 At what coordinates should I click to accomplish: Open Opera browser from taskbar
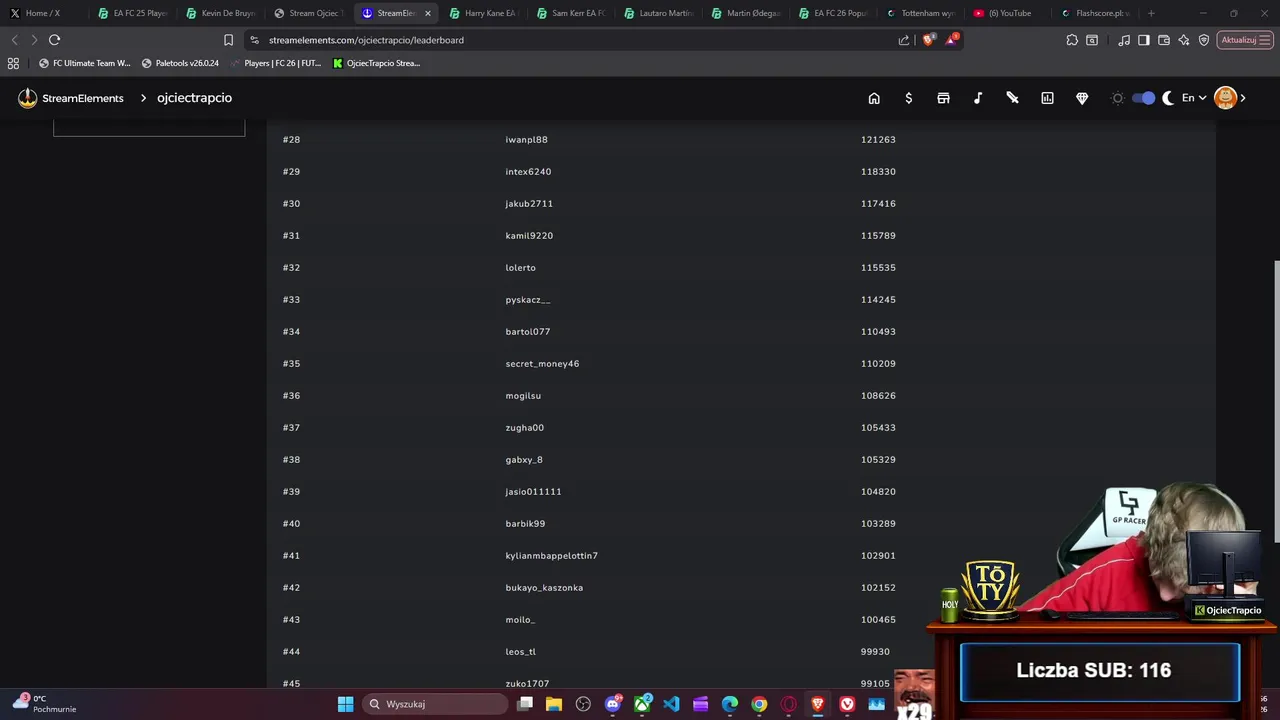click(789, 704)
